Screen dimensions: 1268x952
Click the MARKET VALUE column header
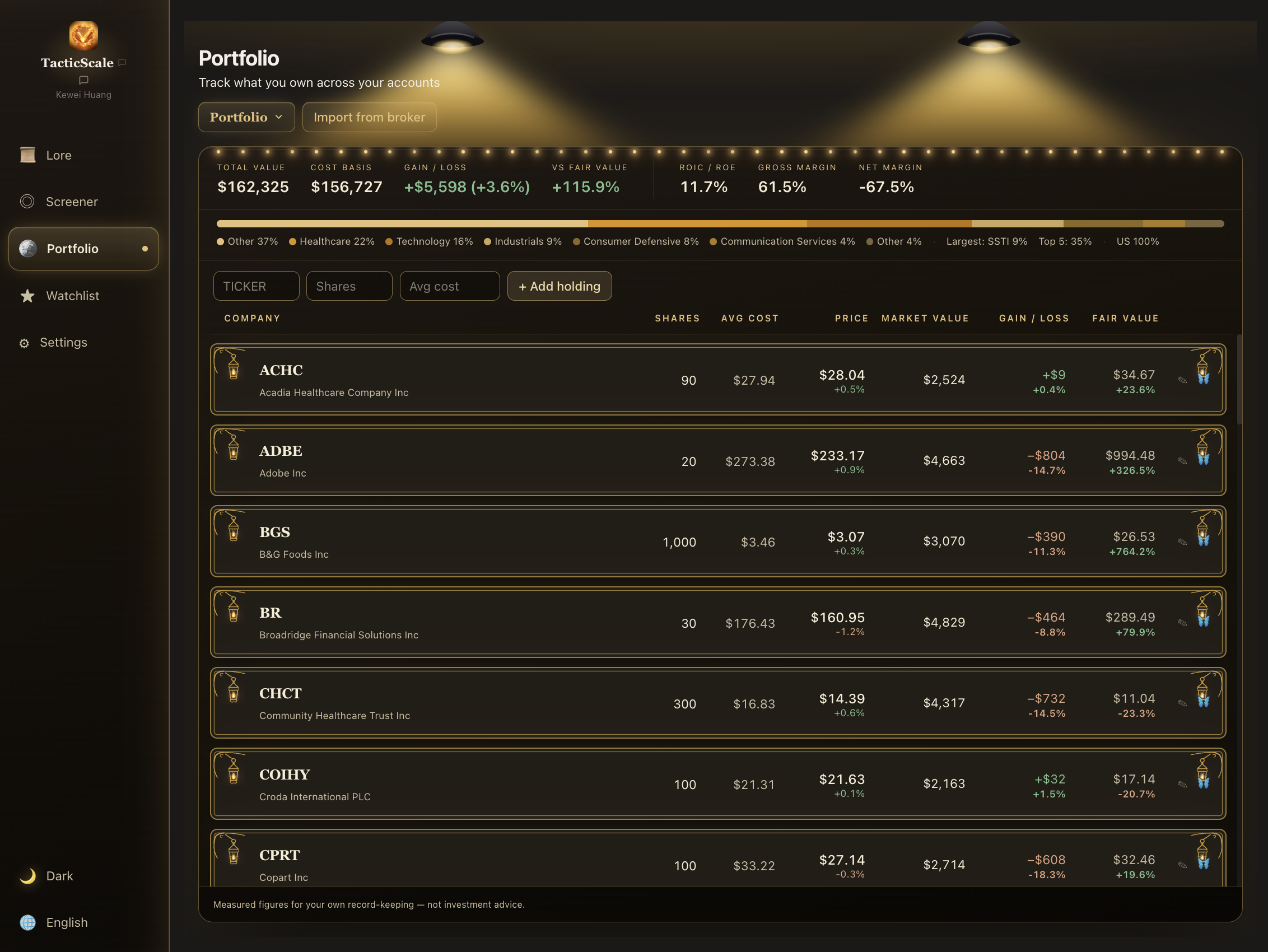[925, 318]
